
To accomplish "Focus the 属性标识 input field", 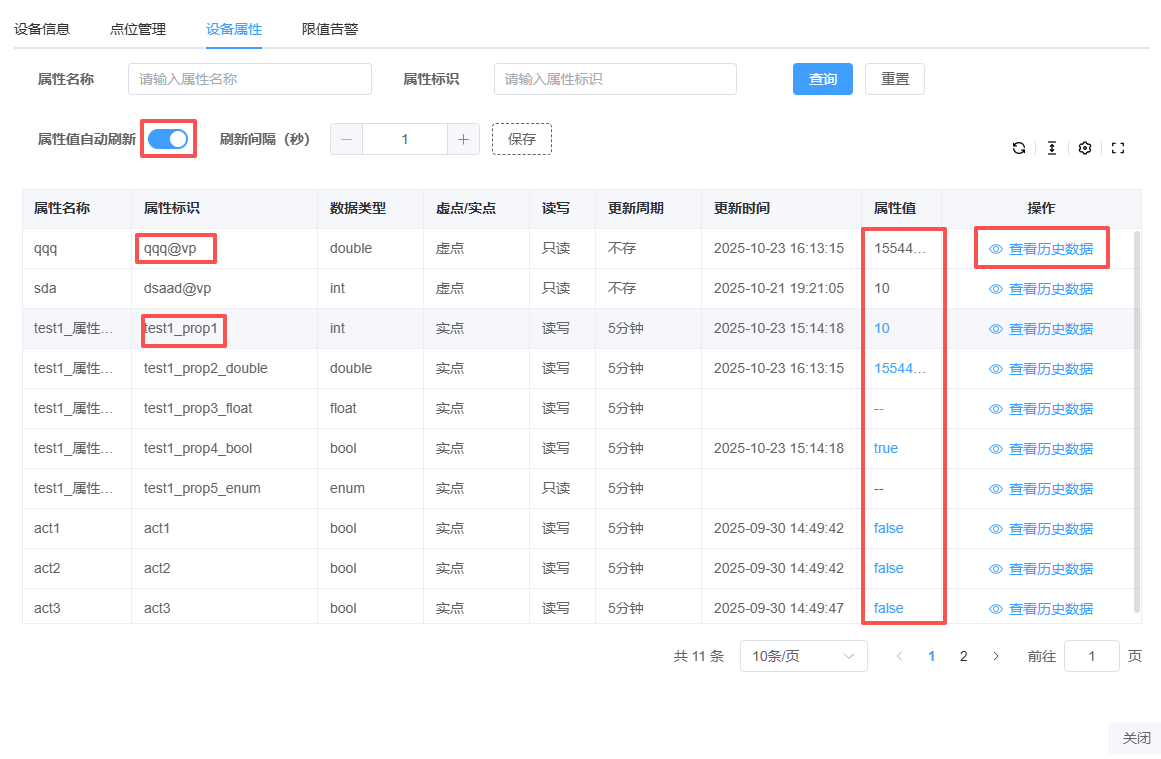I will point(615,79).
